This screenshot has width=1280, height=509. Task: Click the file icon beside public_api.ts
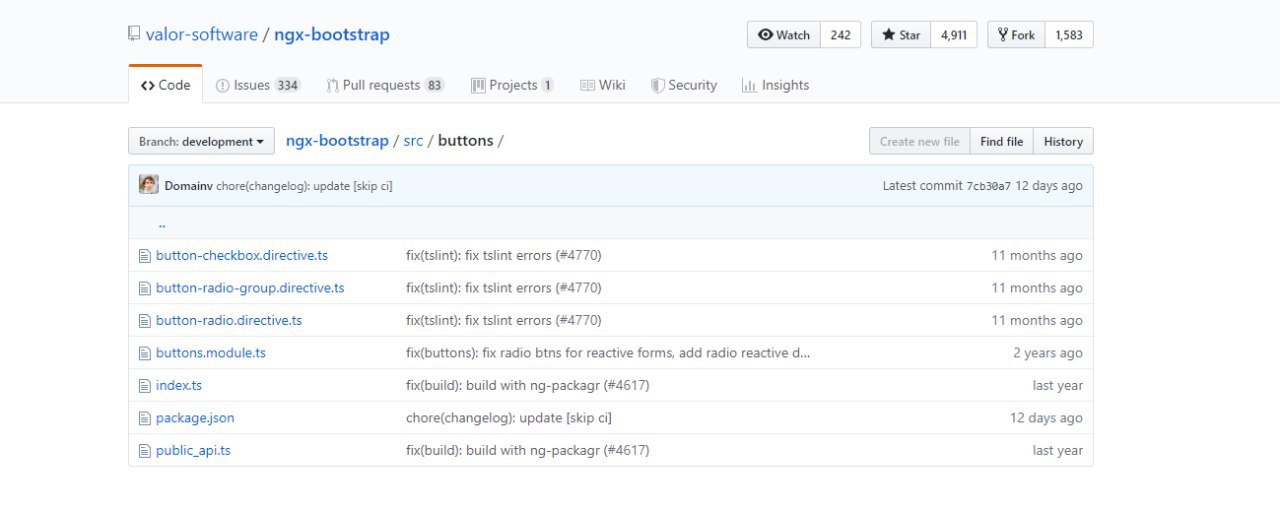(x=144, y=450)
